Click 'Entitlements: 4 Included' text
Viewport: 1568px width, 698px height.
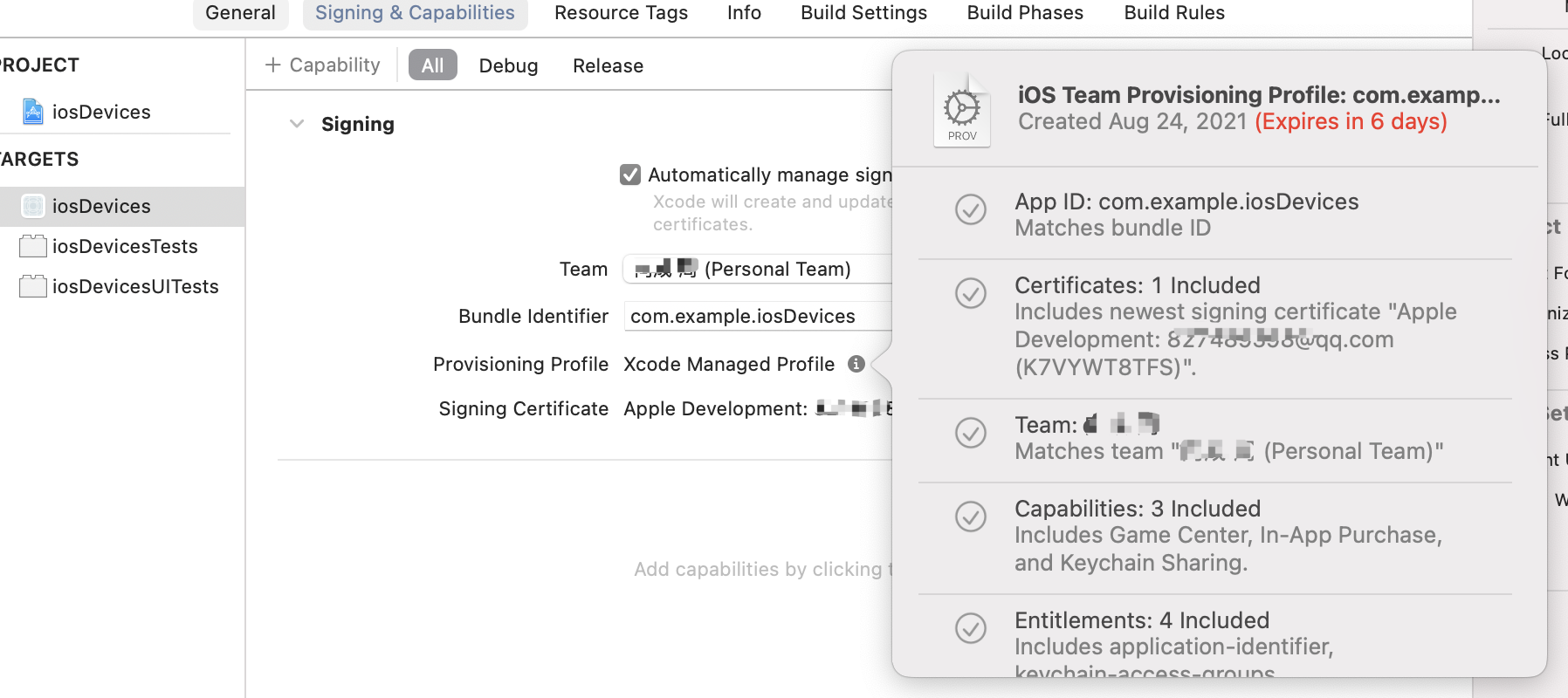coord(1142,620)
